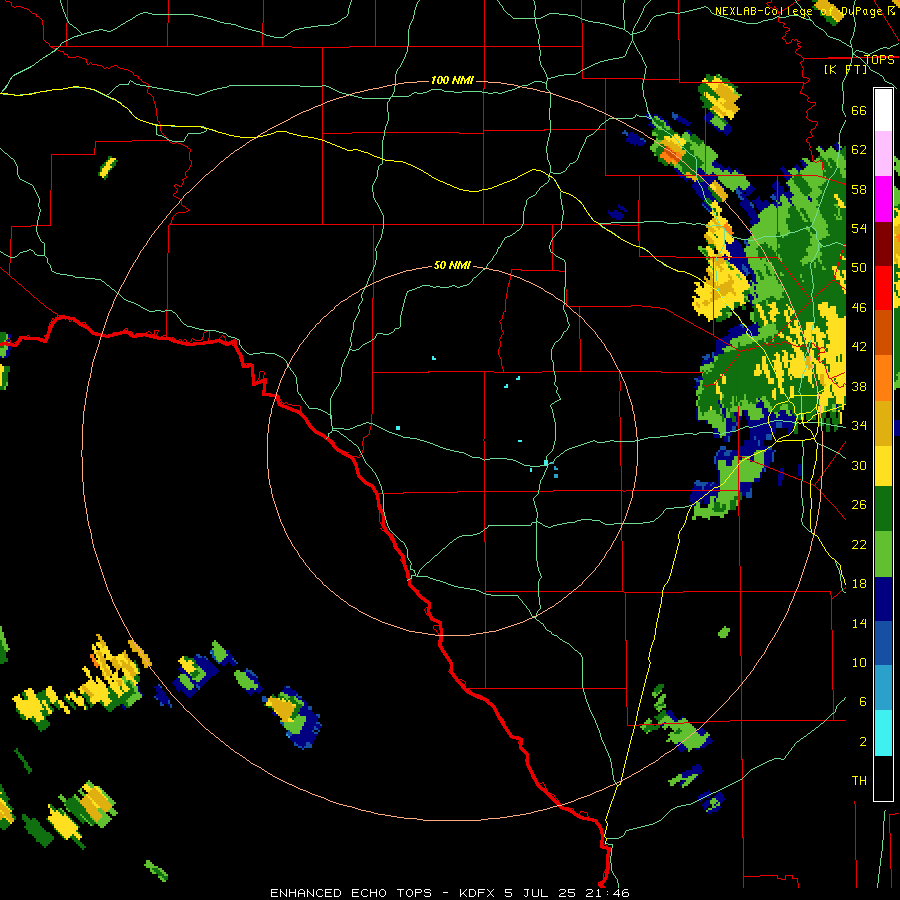
Task: Click the 66 legend value
Action: [x=859, y=110]
